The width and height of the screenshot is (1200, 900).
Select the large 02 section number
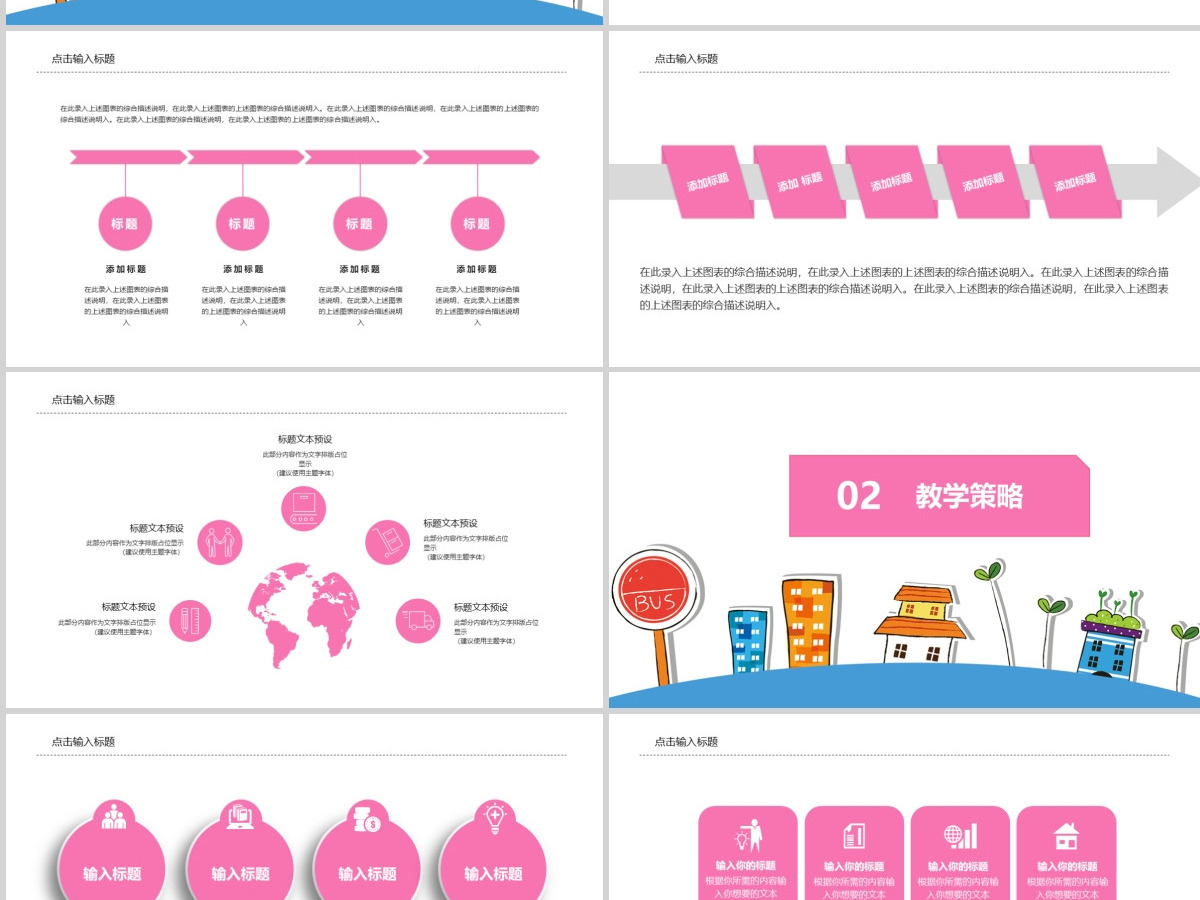858,496
